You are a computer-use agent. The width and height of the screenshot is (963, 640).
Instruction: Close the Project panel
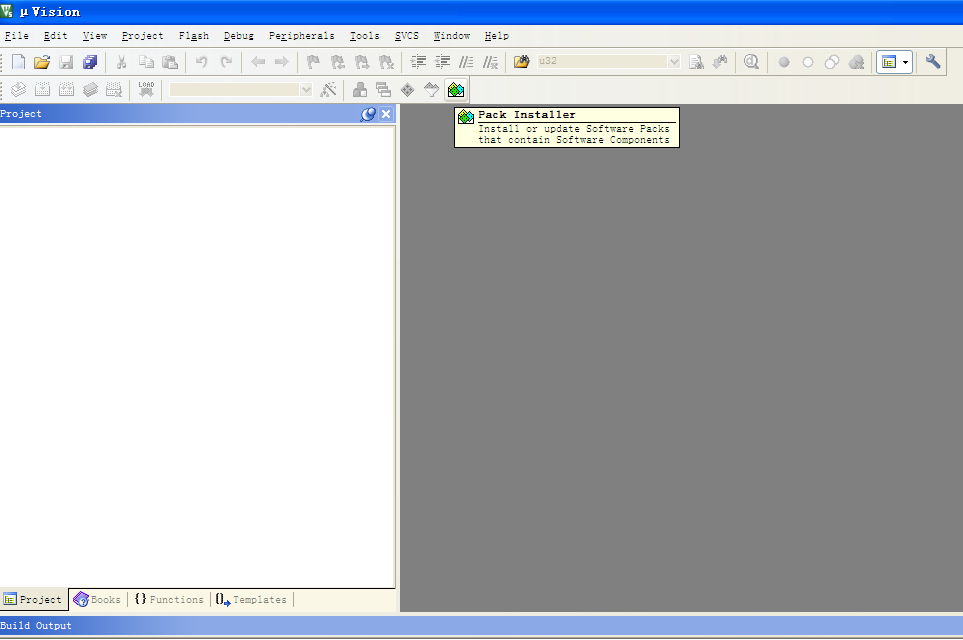386,114
